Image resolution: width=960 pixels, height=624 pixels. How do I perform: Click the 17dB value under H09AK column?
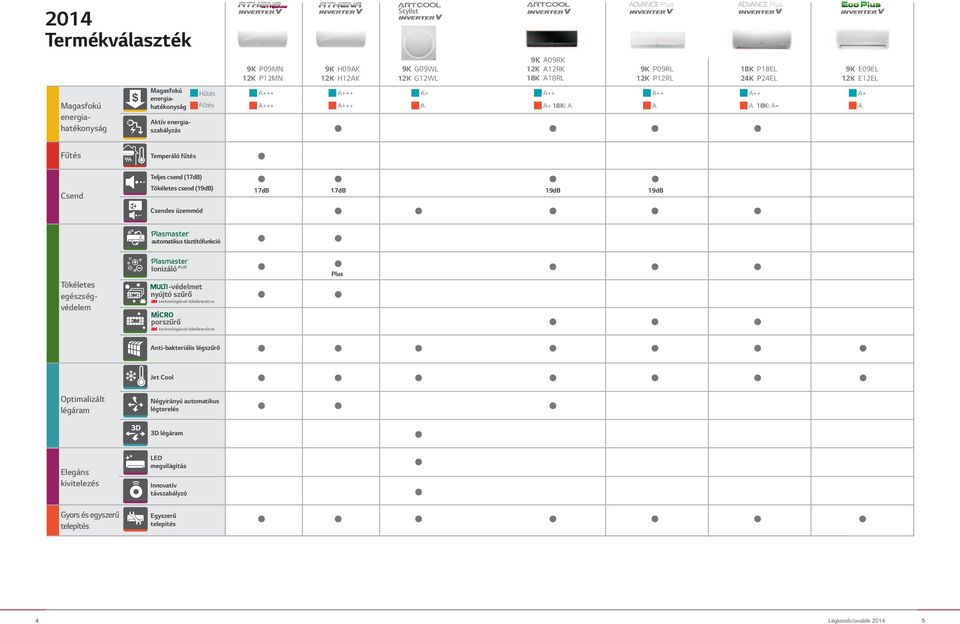click(x=338, y=190)
